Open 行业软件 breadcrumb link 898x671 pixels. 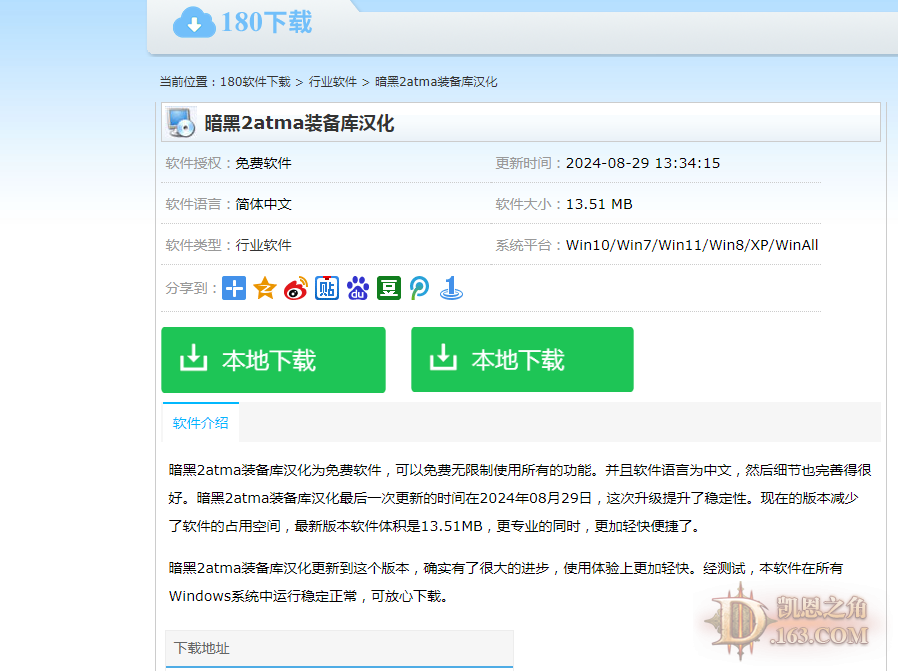pos(333,82)
